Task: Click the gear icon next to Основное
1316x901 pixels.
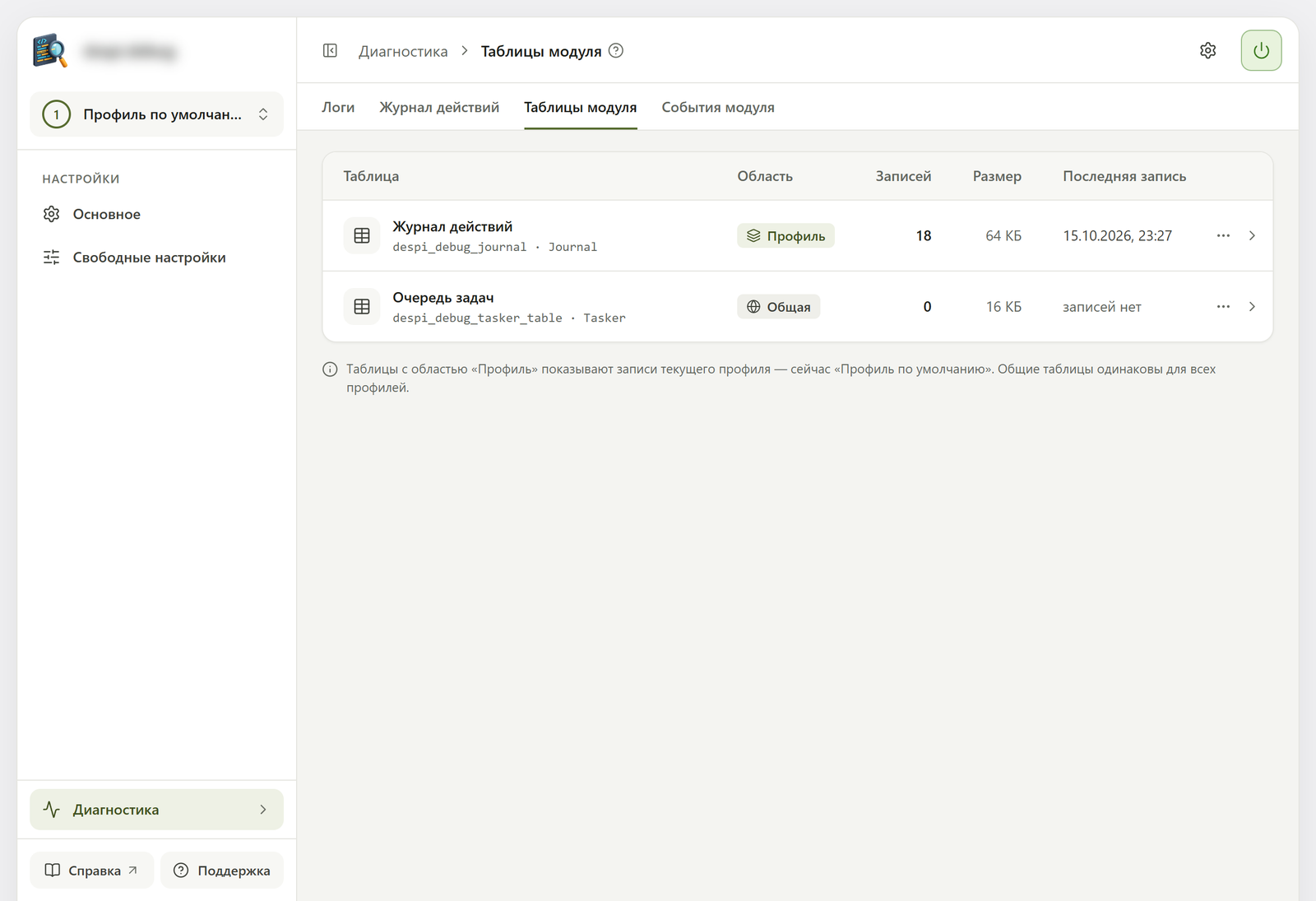Action: click(x=52, y=214)
